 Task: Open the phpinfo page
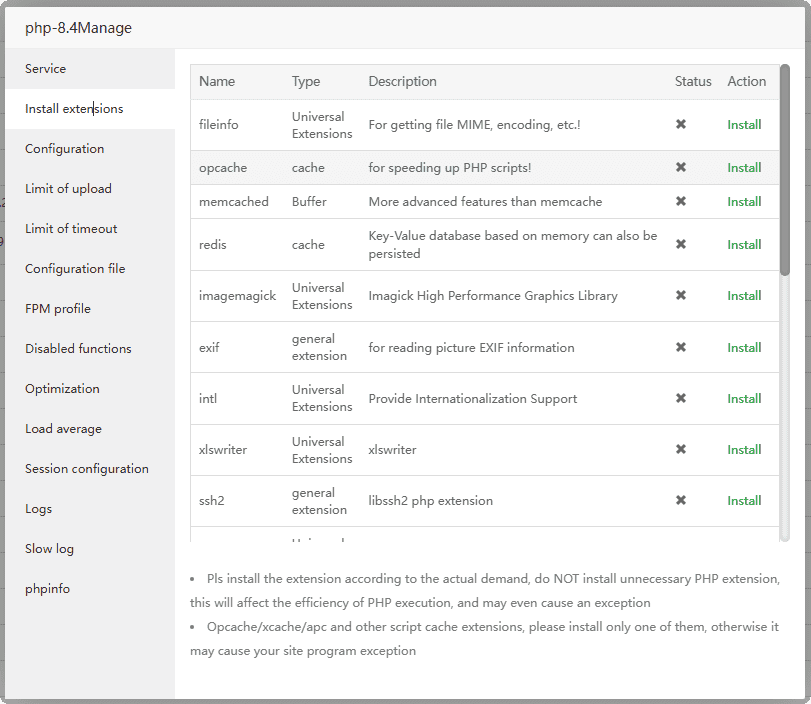(48, 589)
